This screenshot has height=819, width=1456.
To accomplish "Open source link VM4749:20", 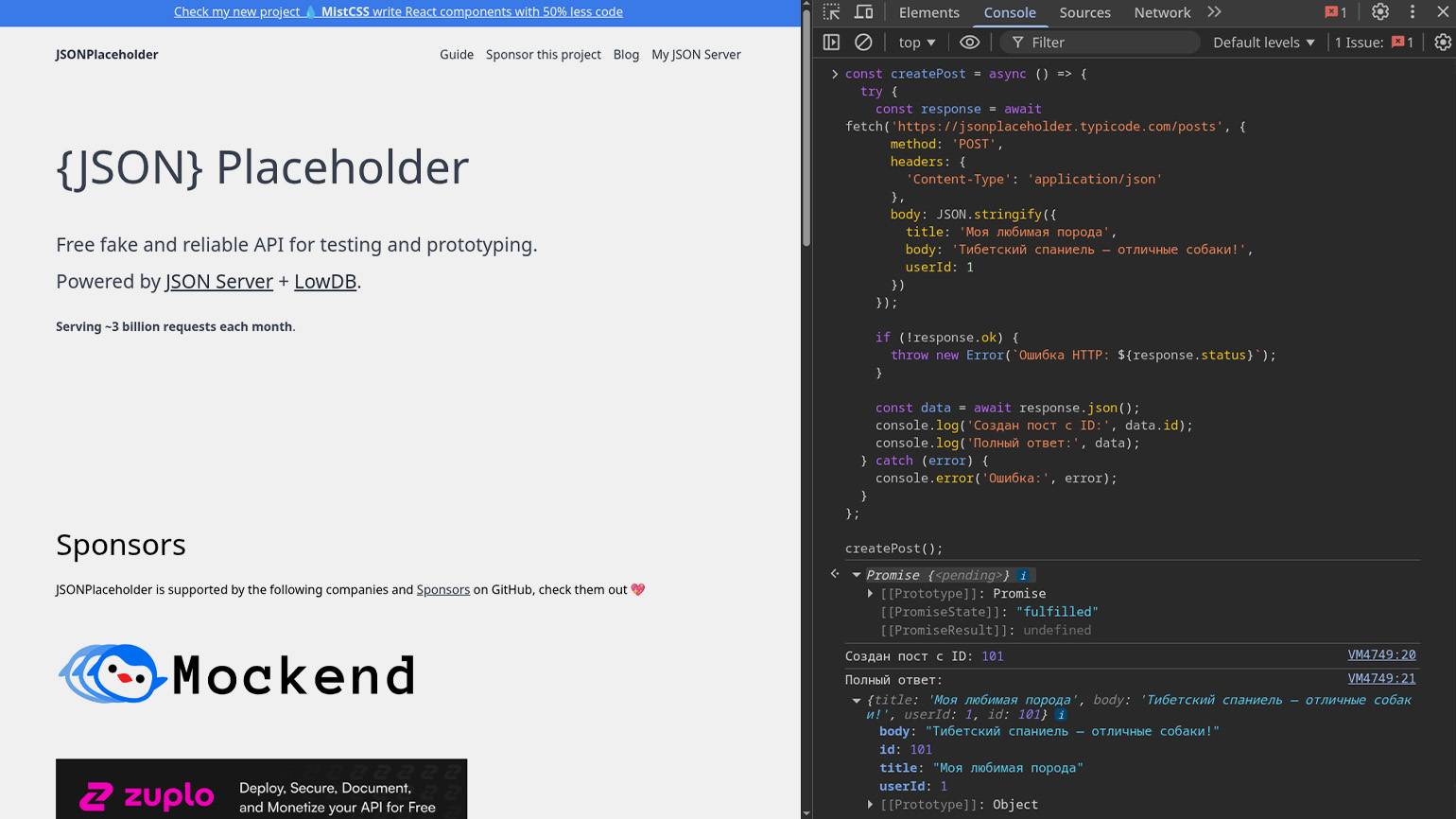I will [1381, 654].
